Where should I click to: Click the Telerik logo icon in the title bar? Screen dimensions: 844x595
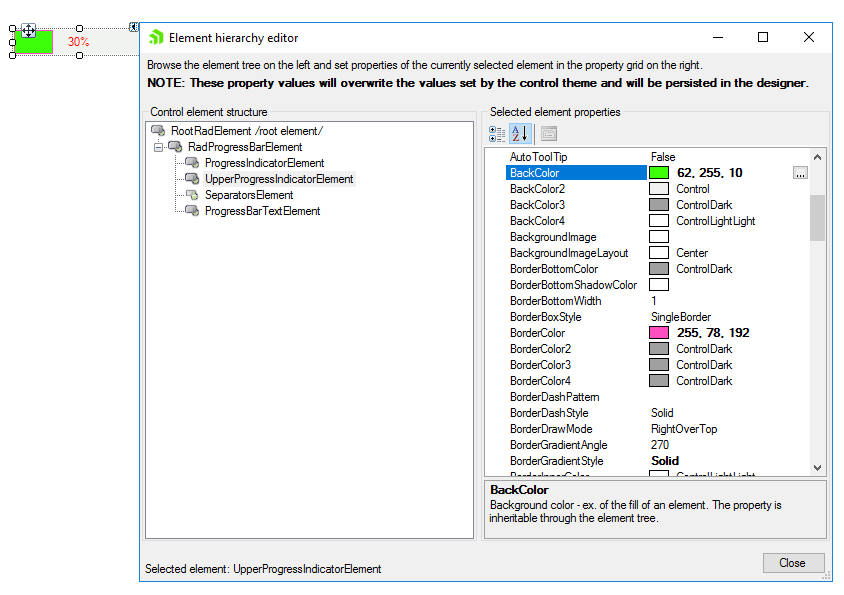(x=157, y=37)
